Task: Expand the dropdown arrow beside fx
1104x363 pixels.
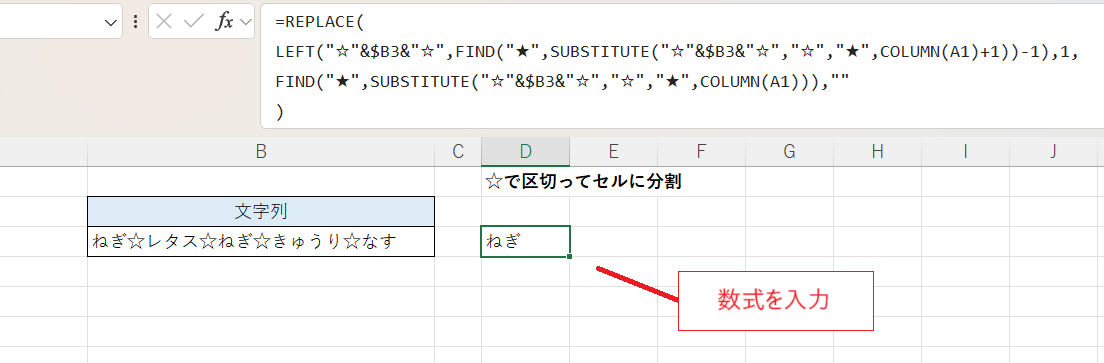Action: coord(246,23)
